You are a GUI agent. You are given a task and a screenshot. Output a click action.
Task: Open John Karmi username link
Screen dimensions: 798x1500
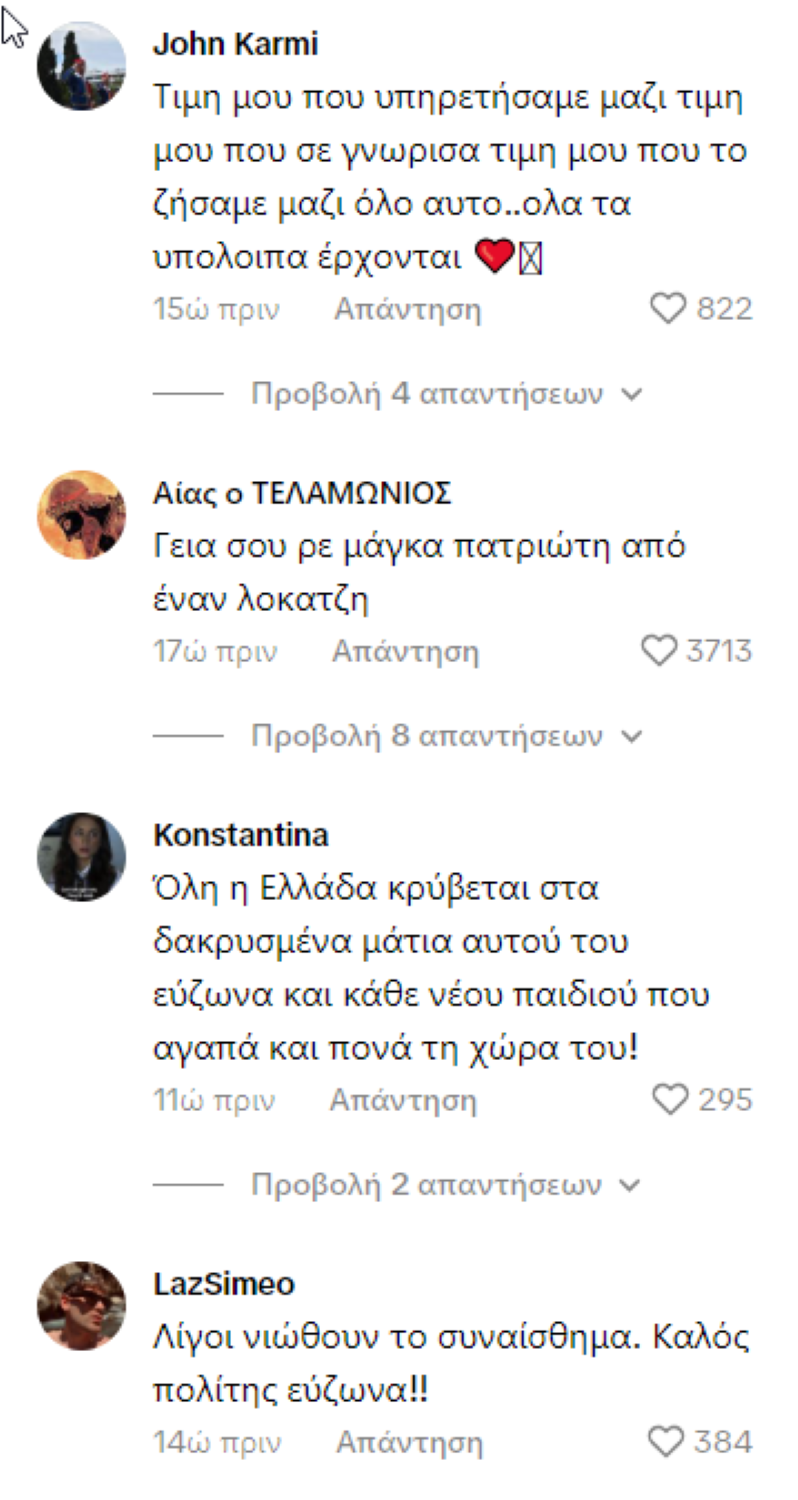236,44
